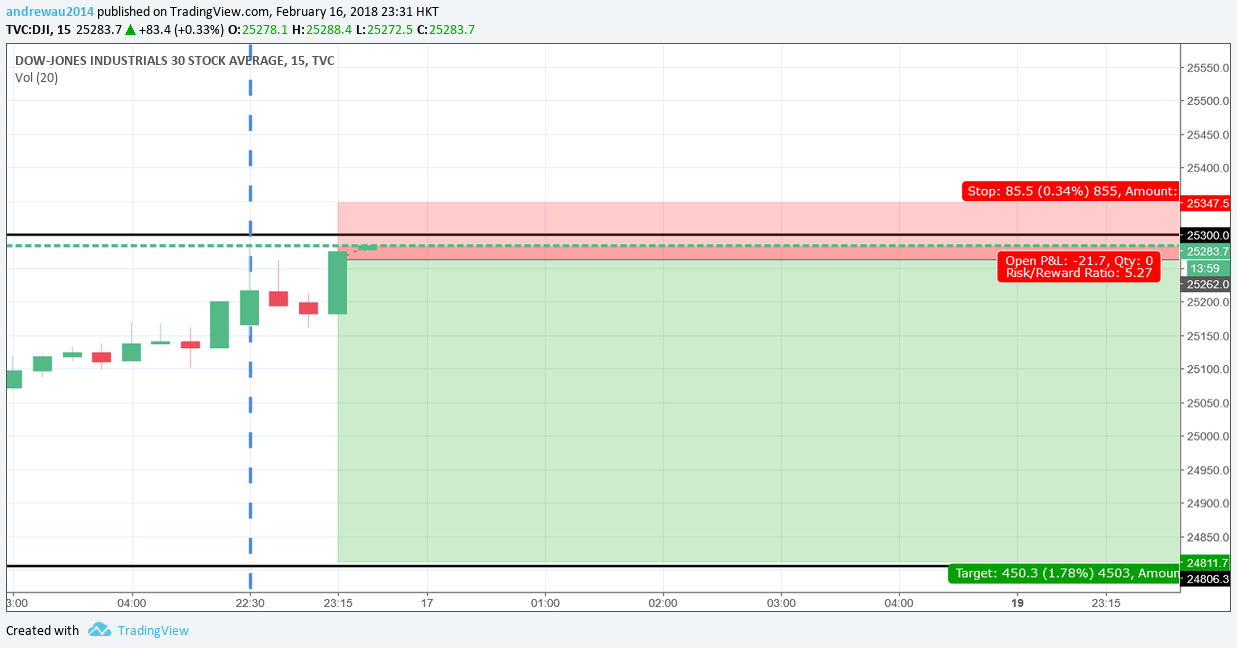The image size is (1237, 648).
Task: Click the TradingView link at bottom
Action: pyautogui.click(x=153, y=630)
